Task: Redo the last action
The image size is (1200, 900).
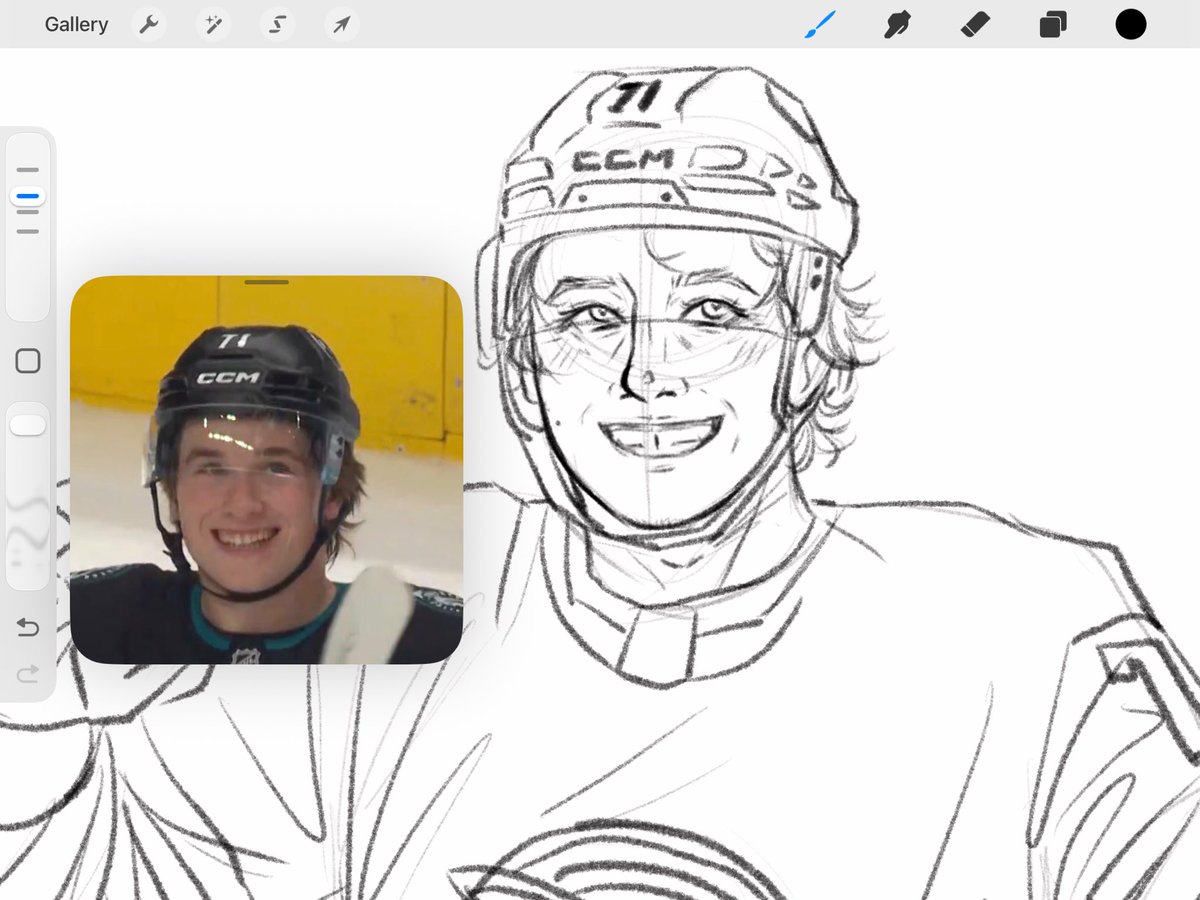Action: 28,675
